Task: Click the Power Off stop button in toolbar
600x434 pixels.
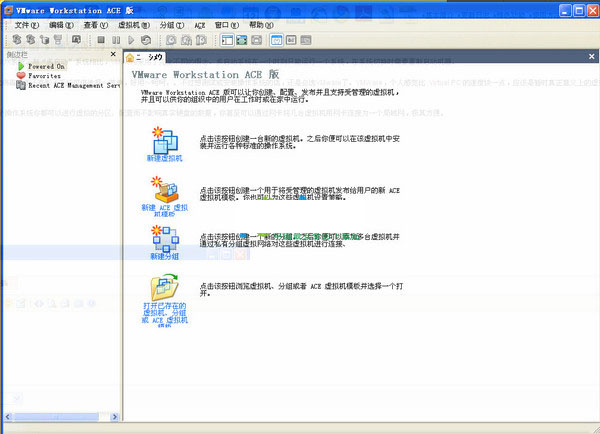Action: (x=101, y=40)
